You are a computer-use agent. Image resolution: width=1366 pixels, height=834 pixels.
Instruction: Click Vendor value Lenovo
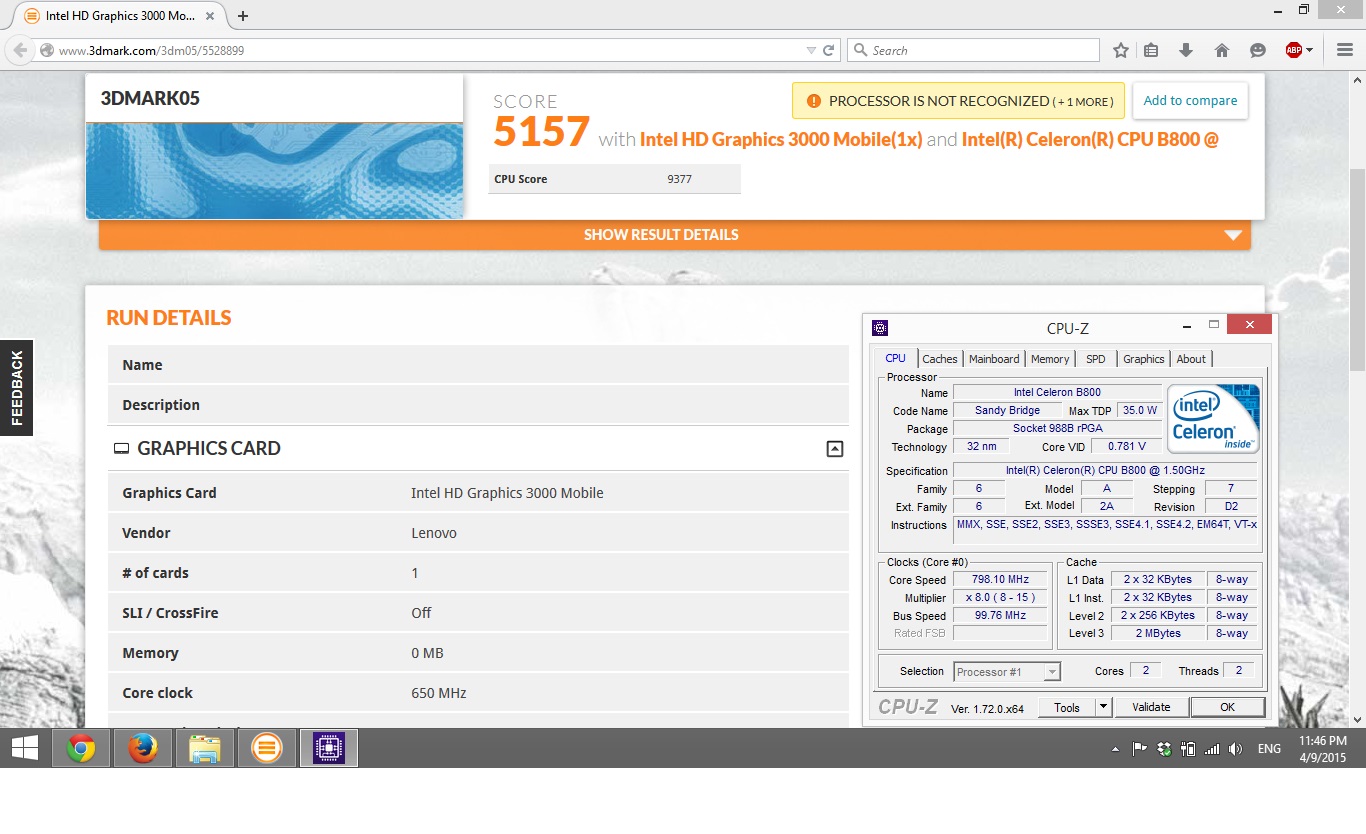coord(434,533)
